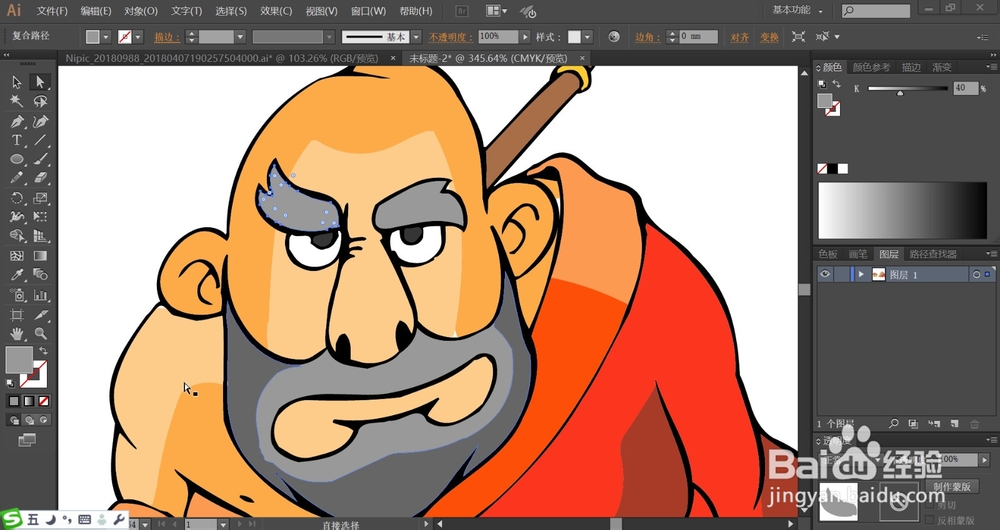Enable Draw Inside mode in toolbox
Screen dimensions: 1000x530
(43, 420)
